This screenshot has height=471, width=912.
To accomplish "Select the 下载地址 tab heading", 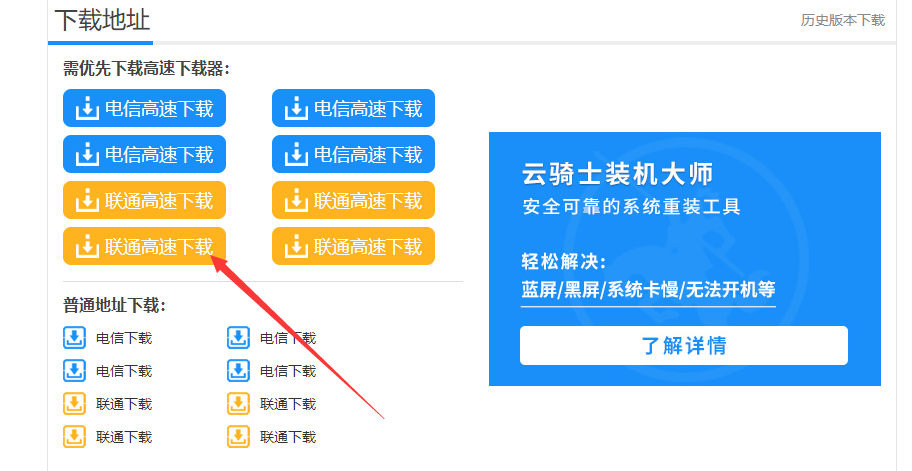I will 102,20.
